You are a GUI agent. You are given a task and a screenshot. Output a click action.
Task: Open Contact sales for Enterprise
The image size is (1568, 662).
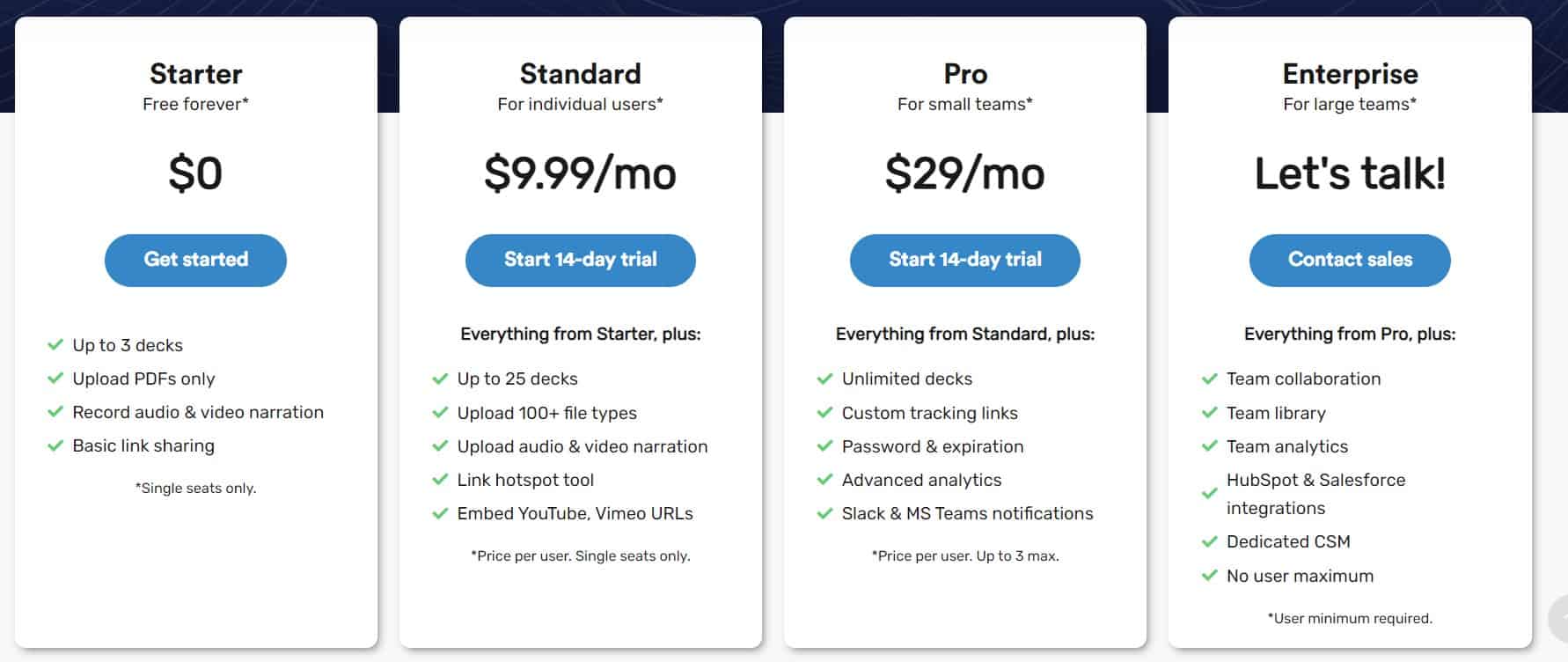tap(1350, 260)
